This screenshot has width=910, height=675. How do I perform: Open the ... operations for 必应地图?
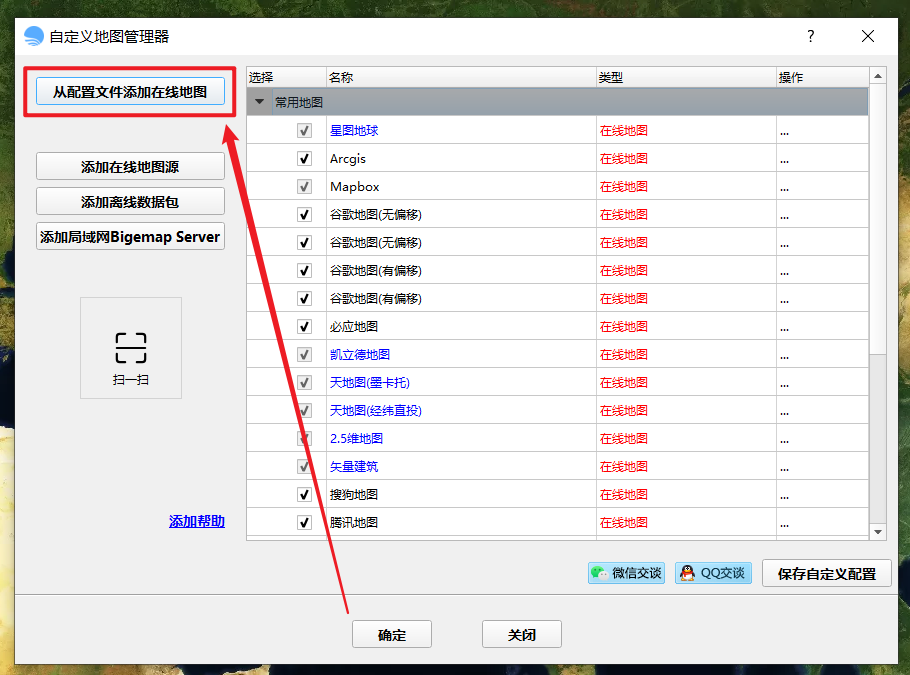[785, 327]
